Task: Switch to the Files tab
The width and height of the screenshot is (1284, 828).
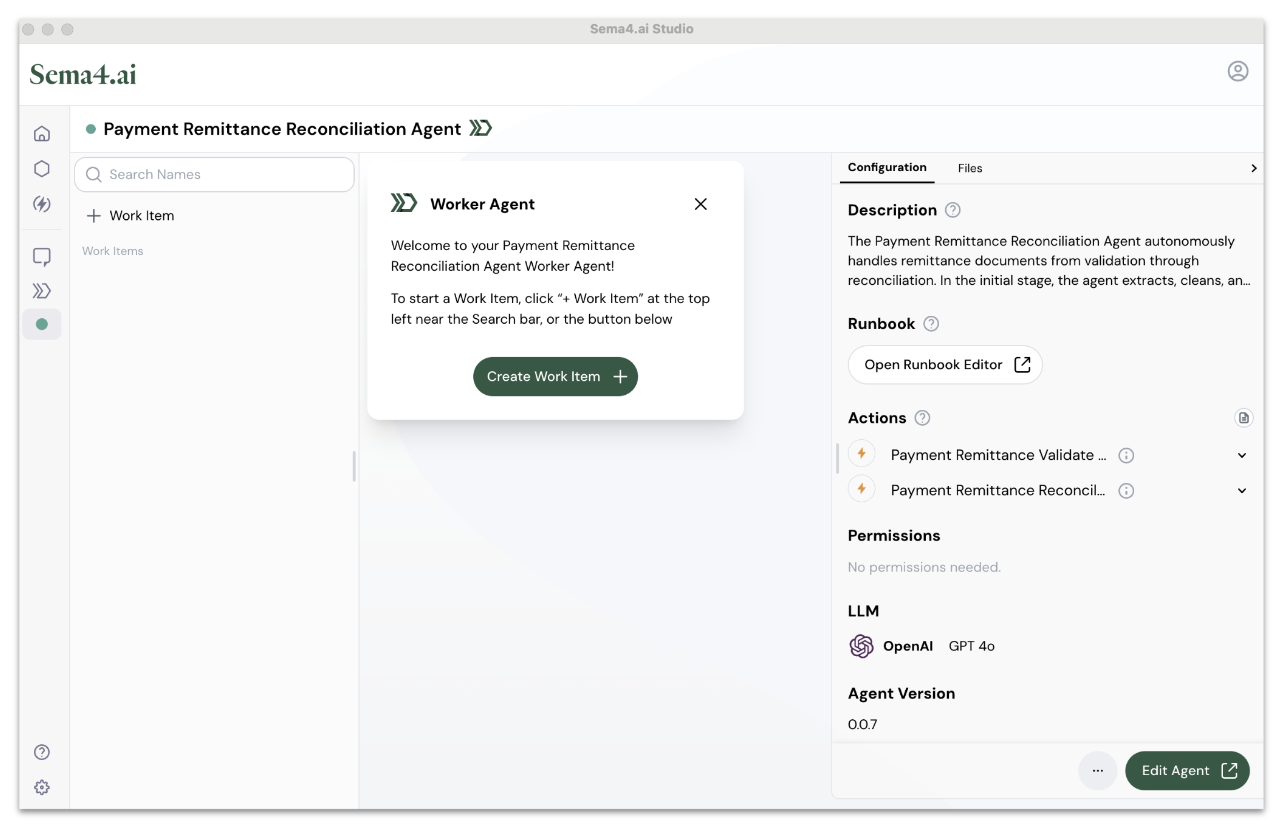Action: pyautogui.click(x=970, y=168)
